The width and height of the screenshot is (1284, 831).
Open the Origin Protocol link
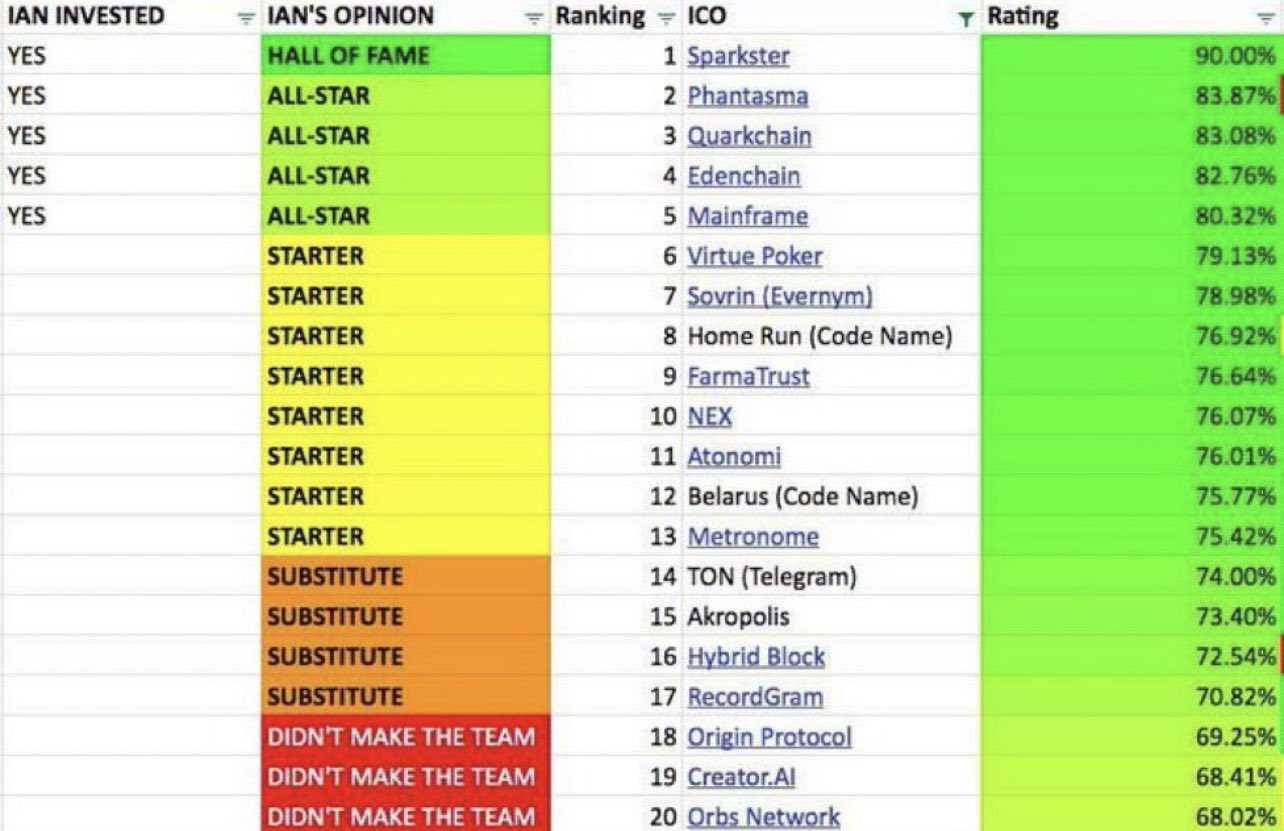769,737
